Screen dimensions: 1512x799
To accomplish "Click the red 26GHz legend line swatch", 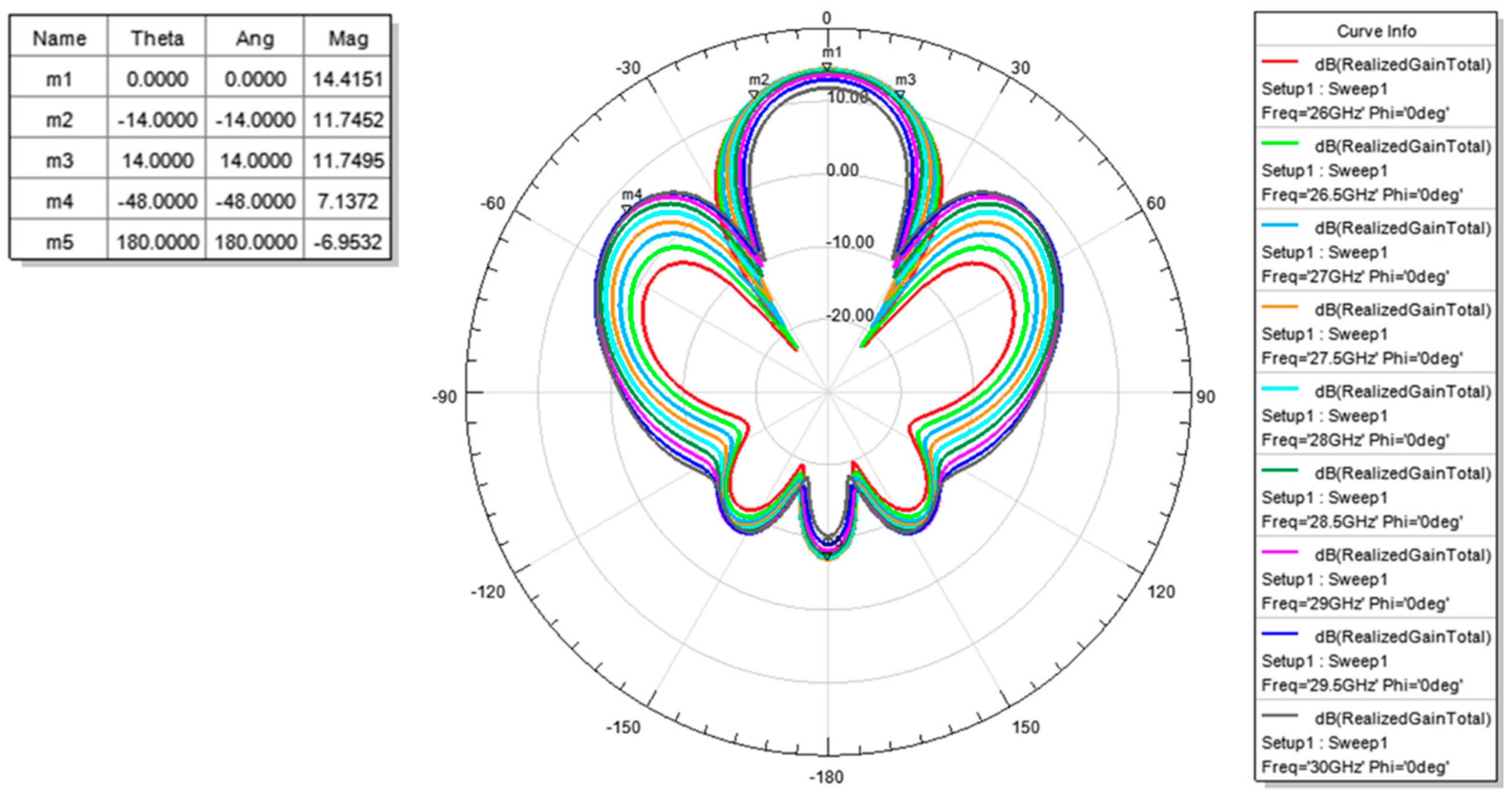I will [1279, 62].
